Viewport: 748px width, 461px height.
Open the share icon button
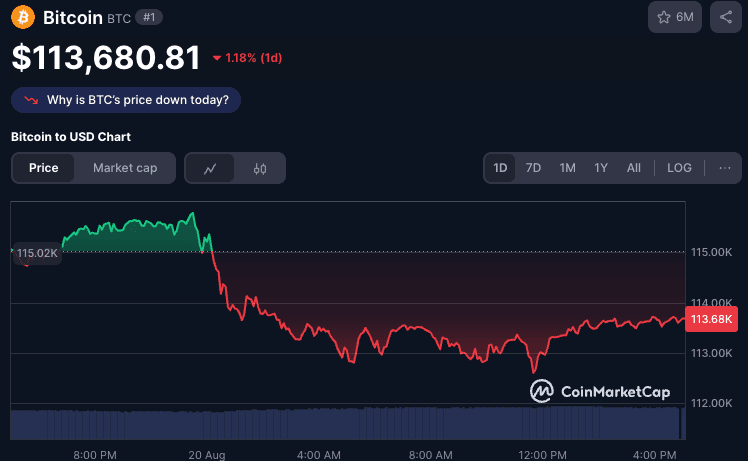click(x=726, y=17)
